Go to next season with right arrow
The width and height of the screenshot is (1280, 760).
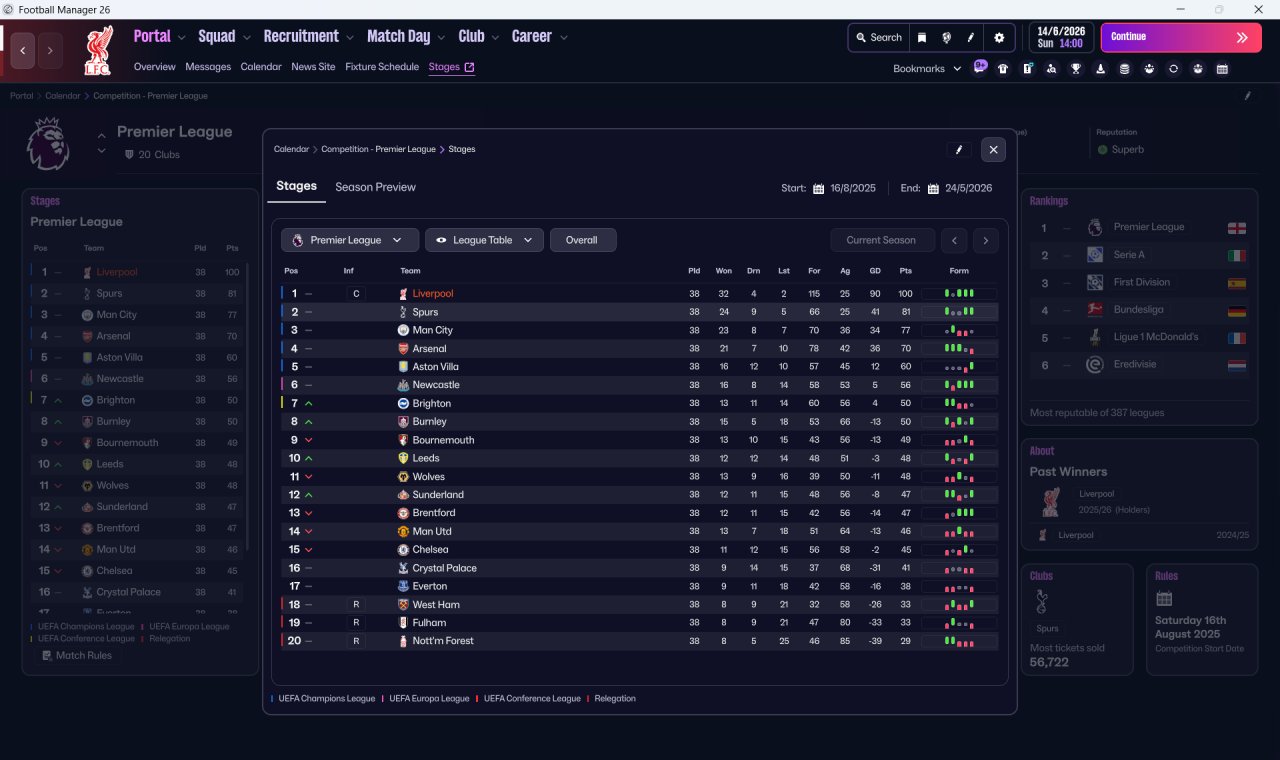pyautogui.click(x=985, y=240)
